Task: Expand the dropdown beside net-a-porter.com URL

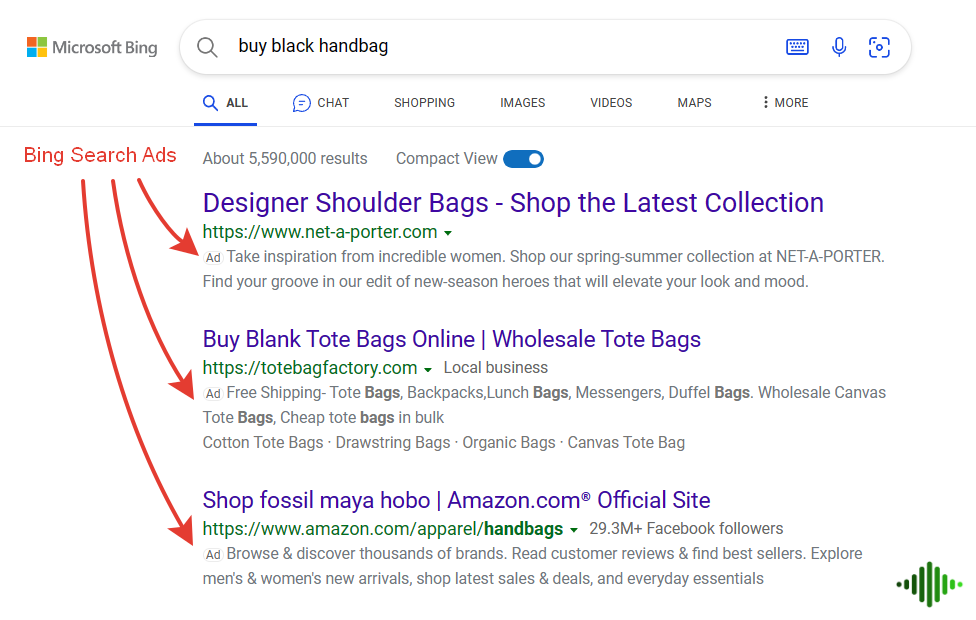Action: click(x=448, y=231)
